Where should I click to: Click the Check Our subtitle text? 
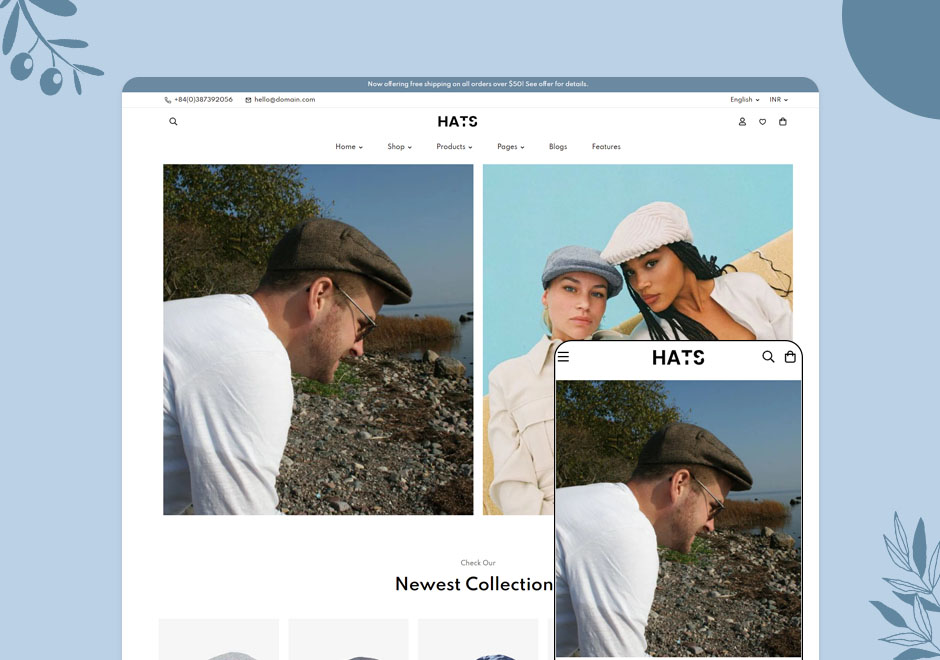tap(478, 563)
